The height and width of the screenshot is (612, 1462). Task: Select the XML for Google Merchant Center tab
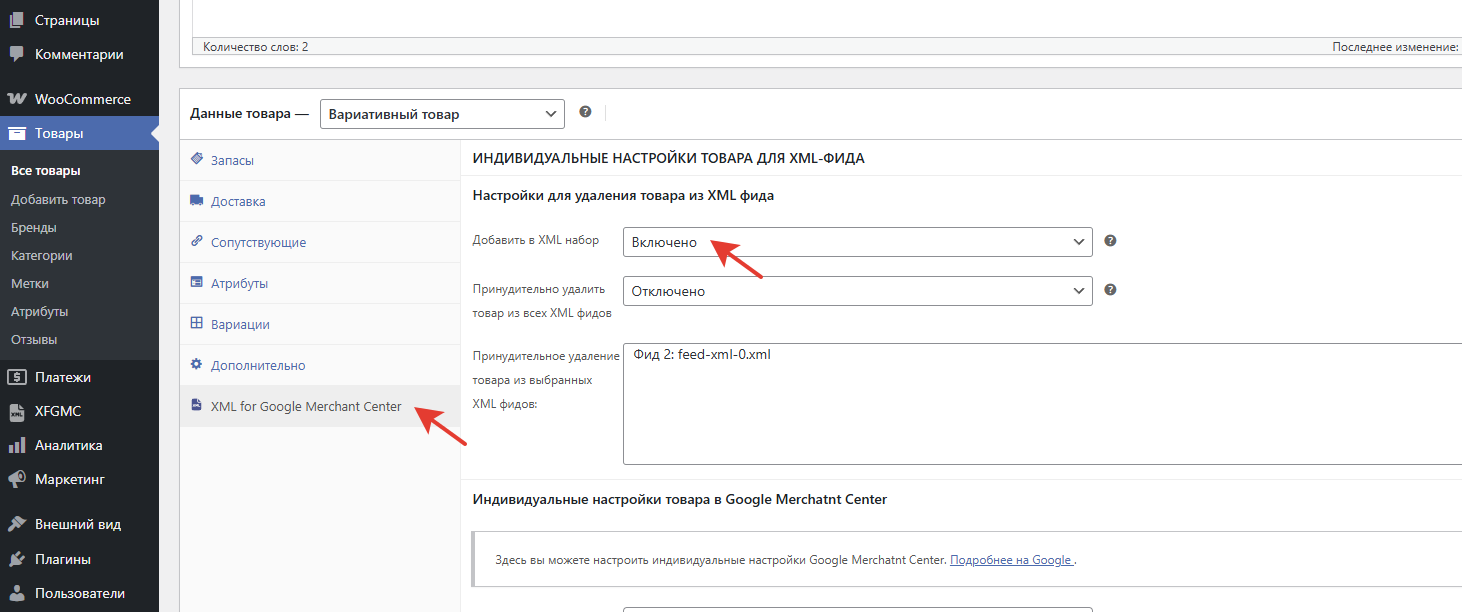306,406
